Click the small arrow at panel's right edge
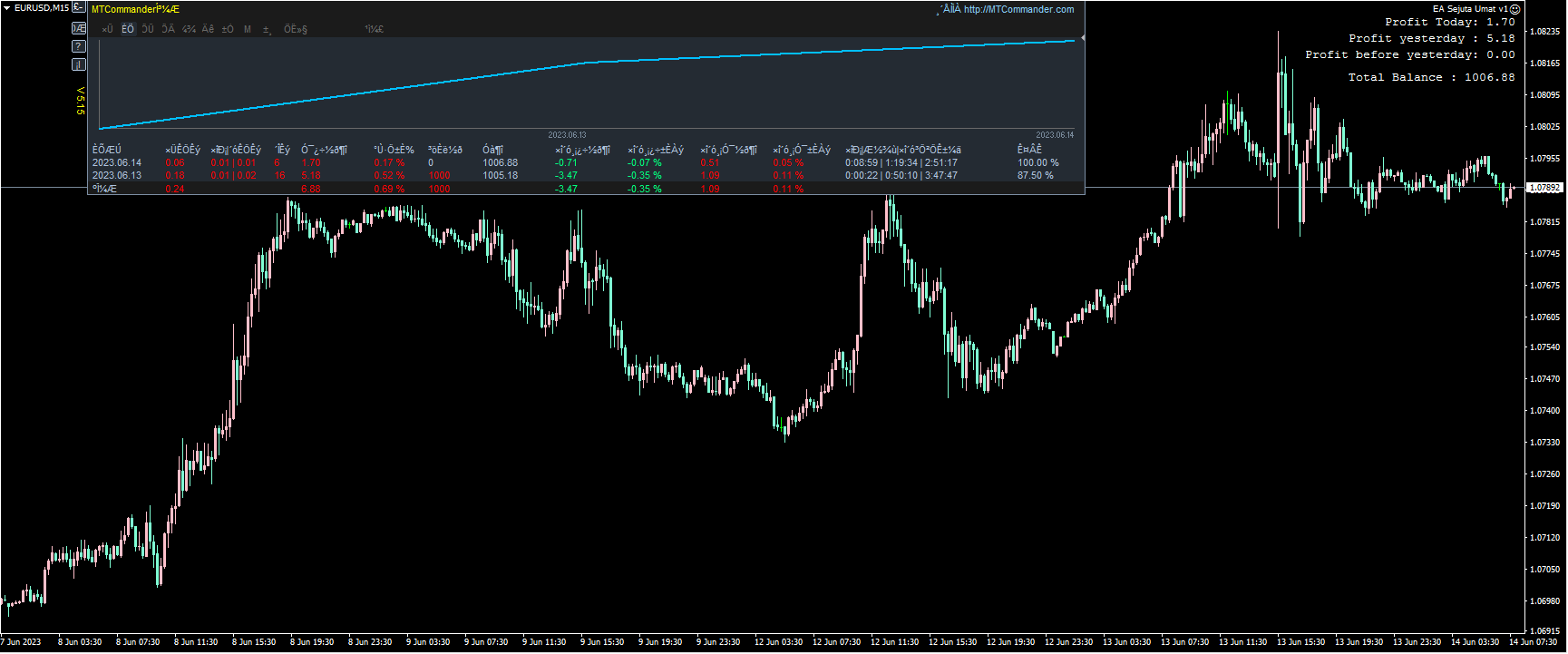 tap(1082, 38)
